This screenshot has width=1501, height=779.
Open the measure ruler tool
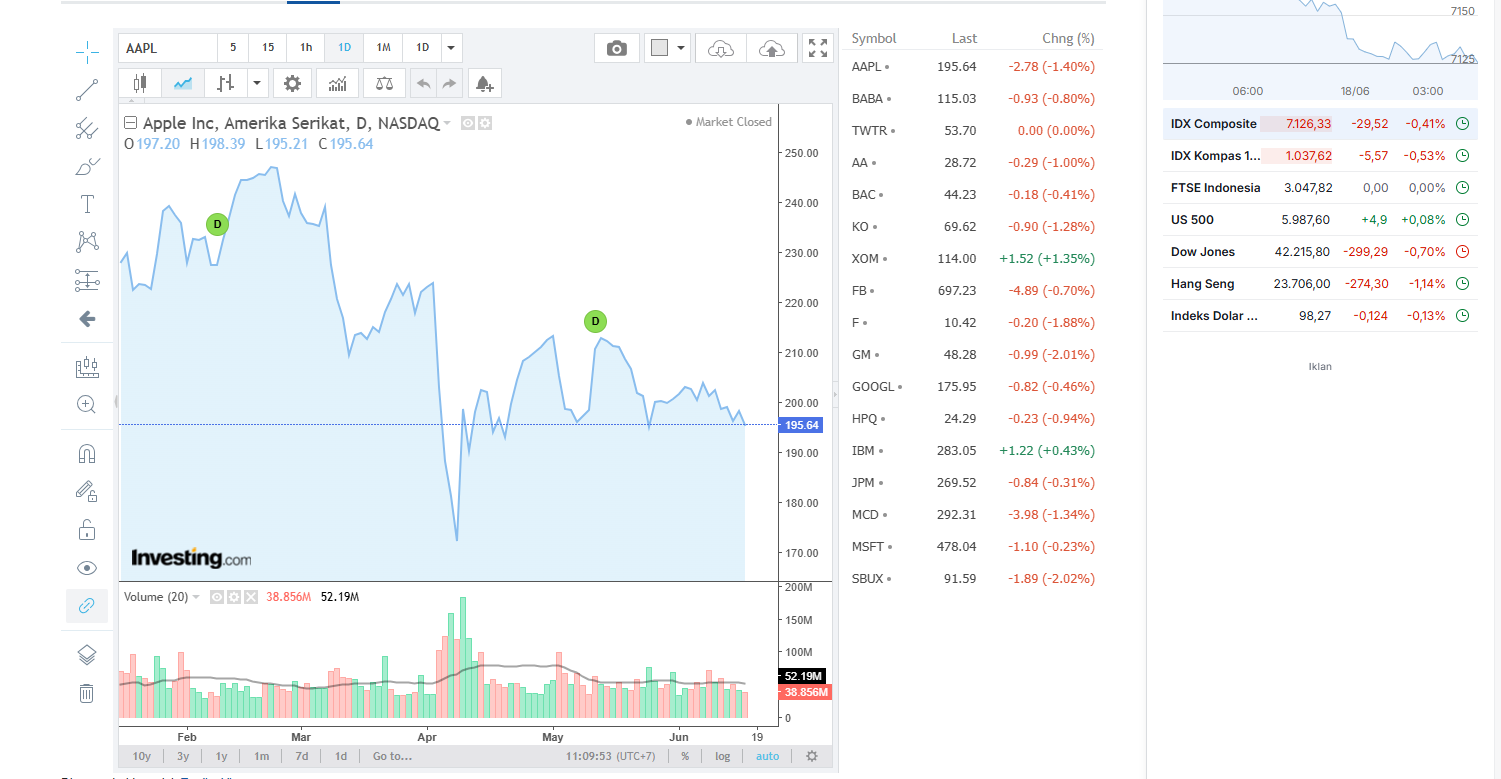click(87, 367)
